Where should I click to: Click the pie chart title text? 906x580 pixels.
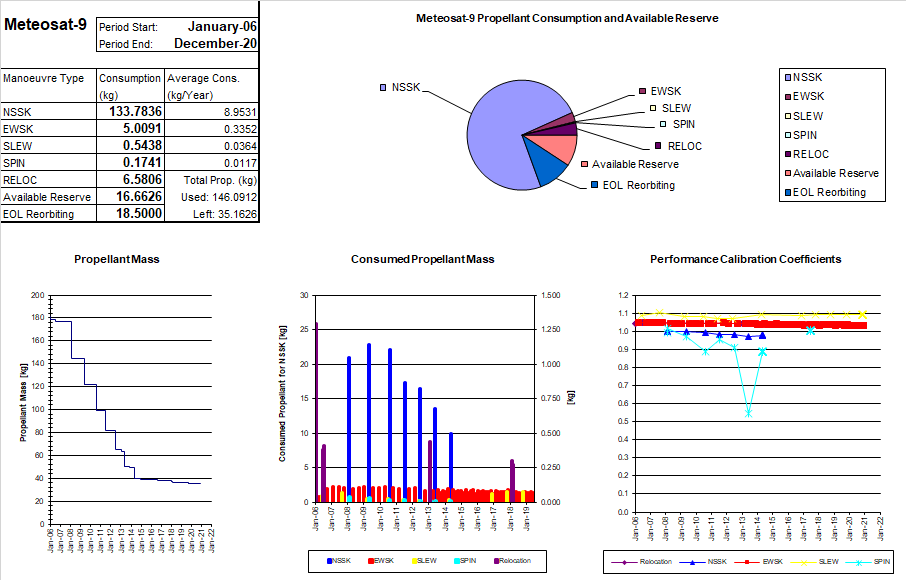click(x=567, y=18)
